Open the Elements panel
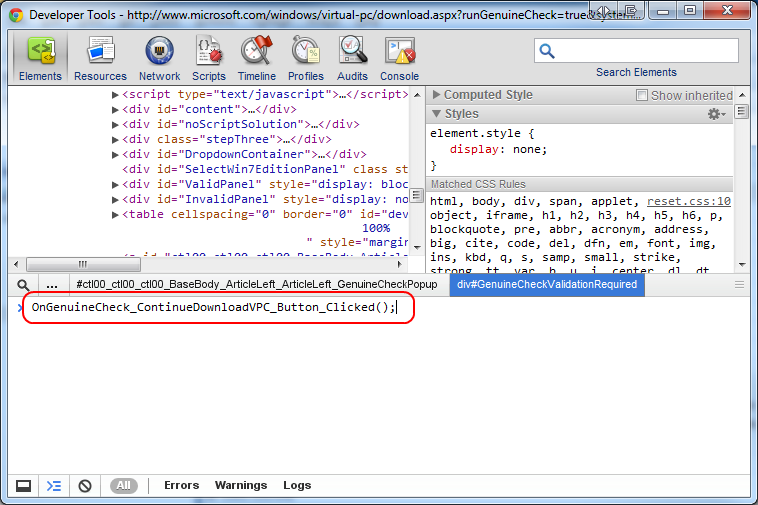 (x=40, y=58)
